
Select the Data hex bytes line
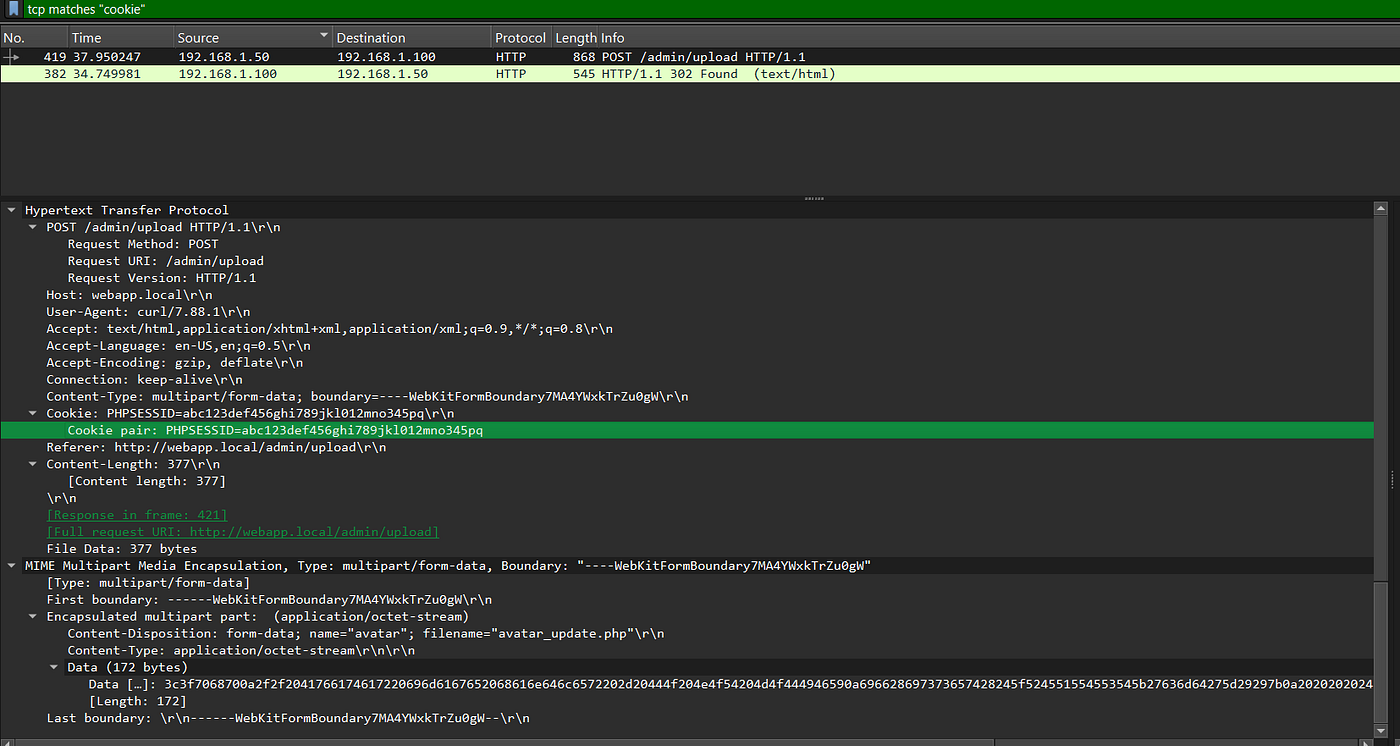coord(730,685)
